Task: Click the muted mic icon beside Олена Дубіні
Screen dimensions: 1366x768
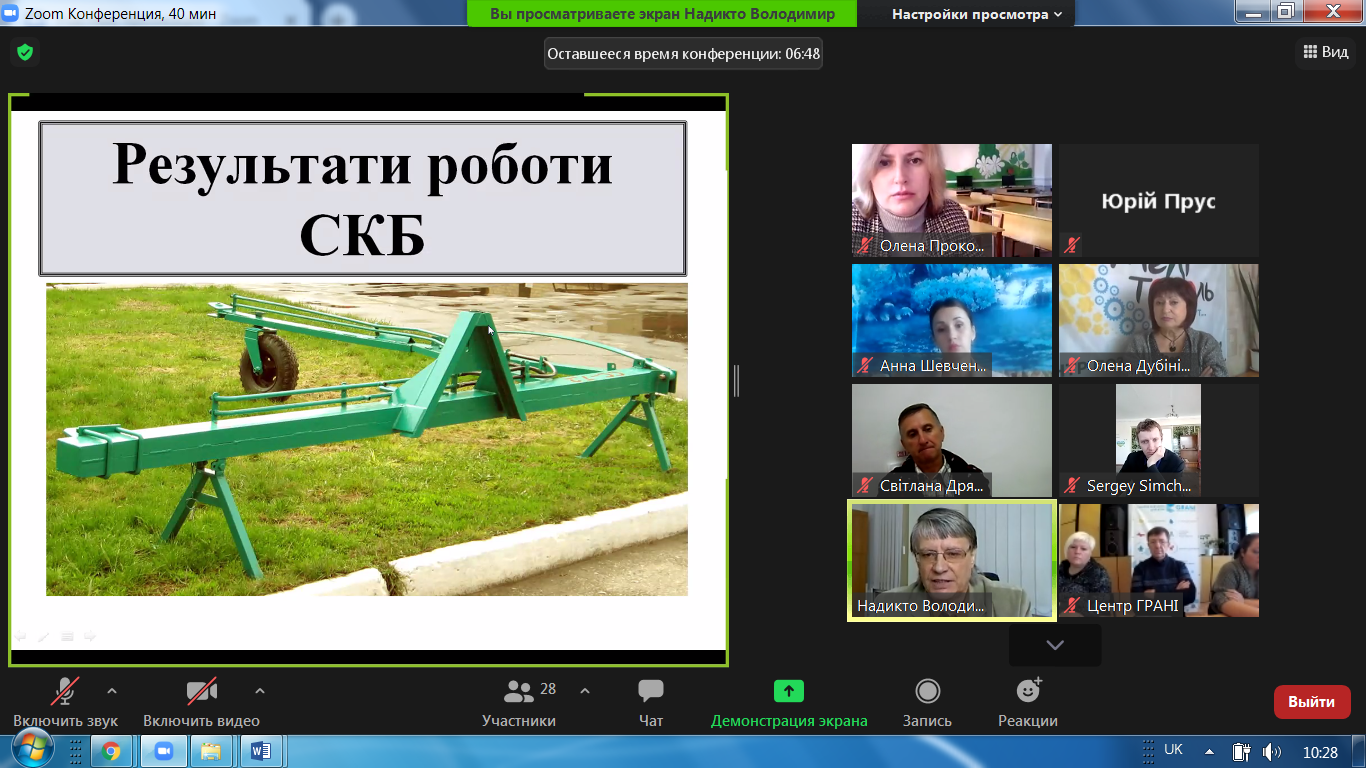Action: 1072,365
